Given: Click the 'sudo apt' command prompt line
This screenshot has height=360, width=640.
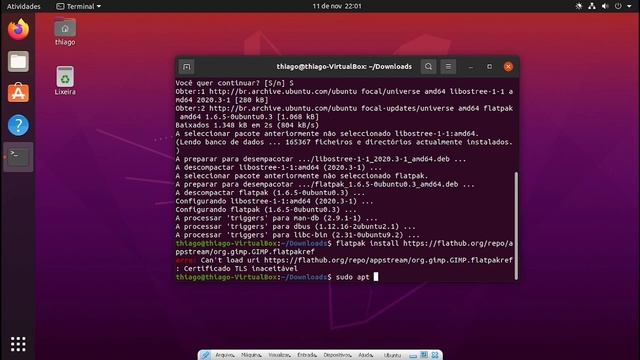Looking at the screenshot, I should click(x=276, y=277).
